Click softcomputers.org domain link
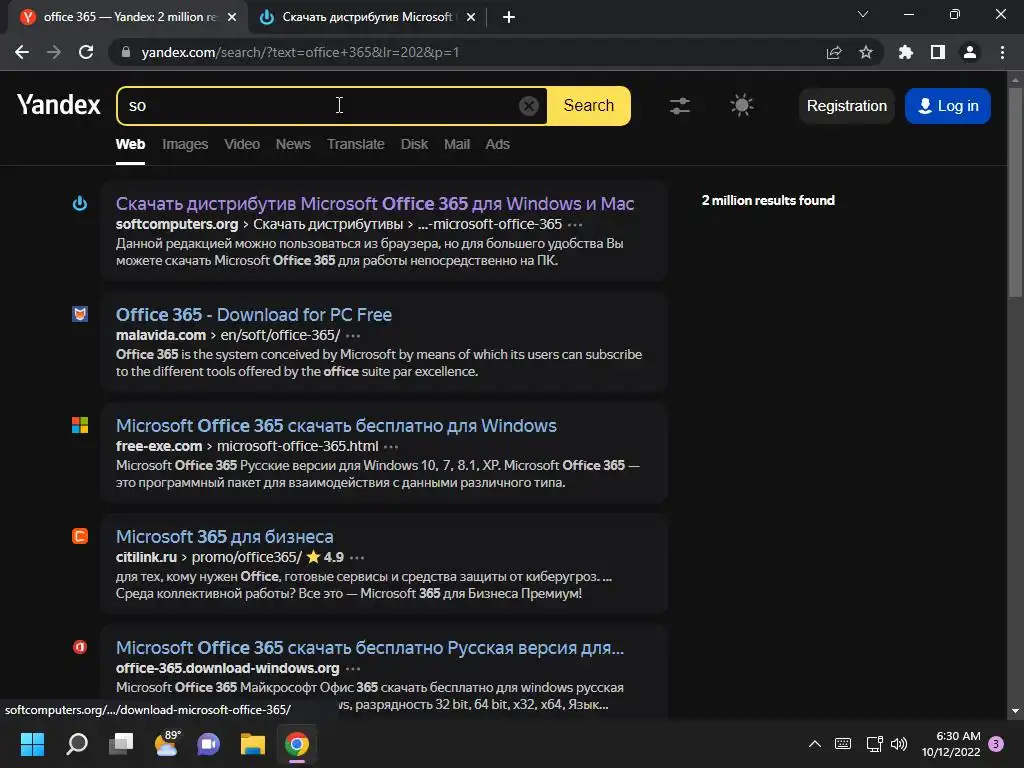1024x768 pixels. click(x=177, y=224)
